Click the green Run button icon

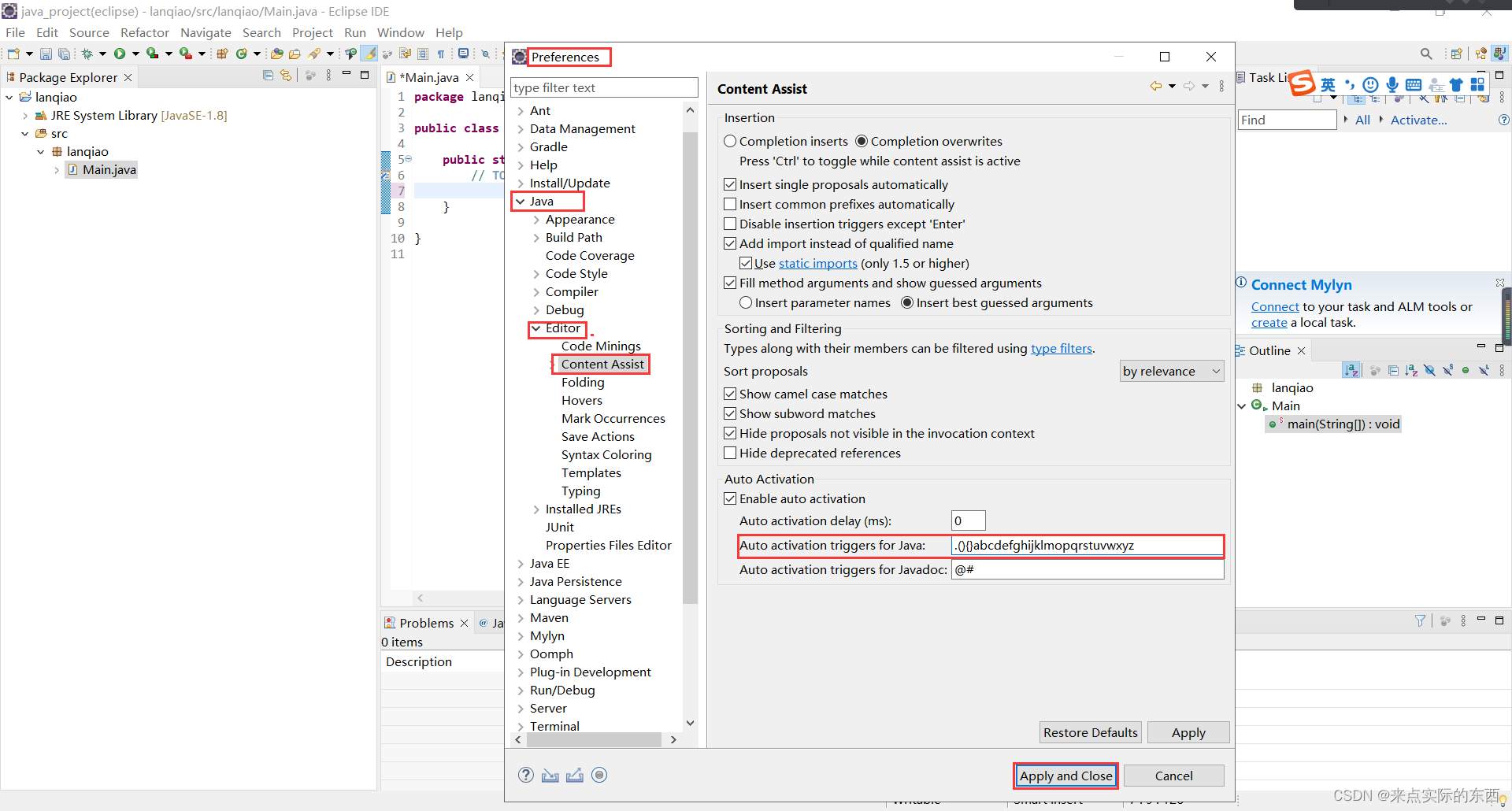pos(120,54)
